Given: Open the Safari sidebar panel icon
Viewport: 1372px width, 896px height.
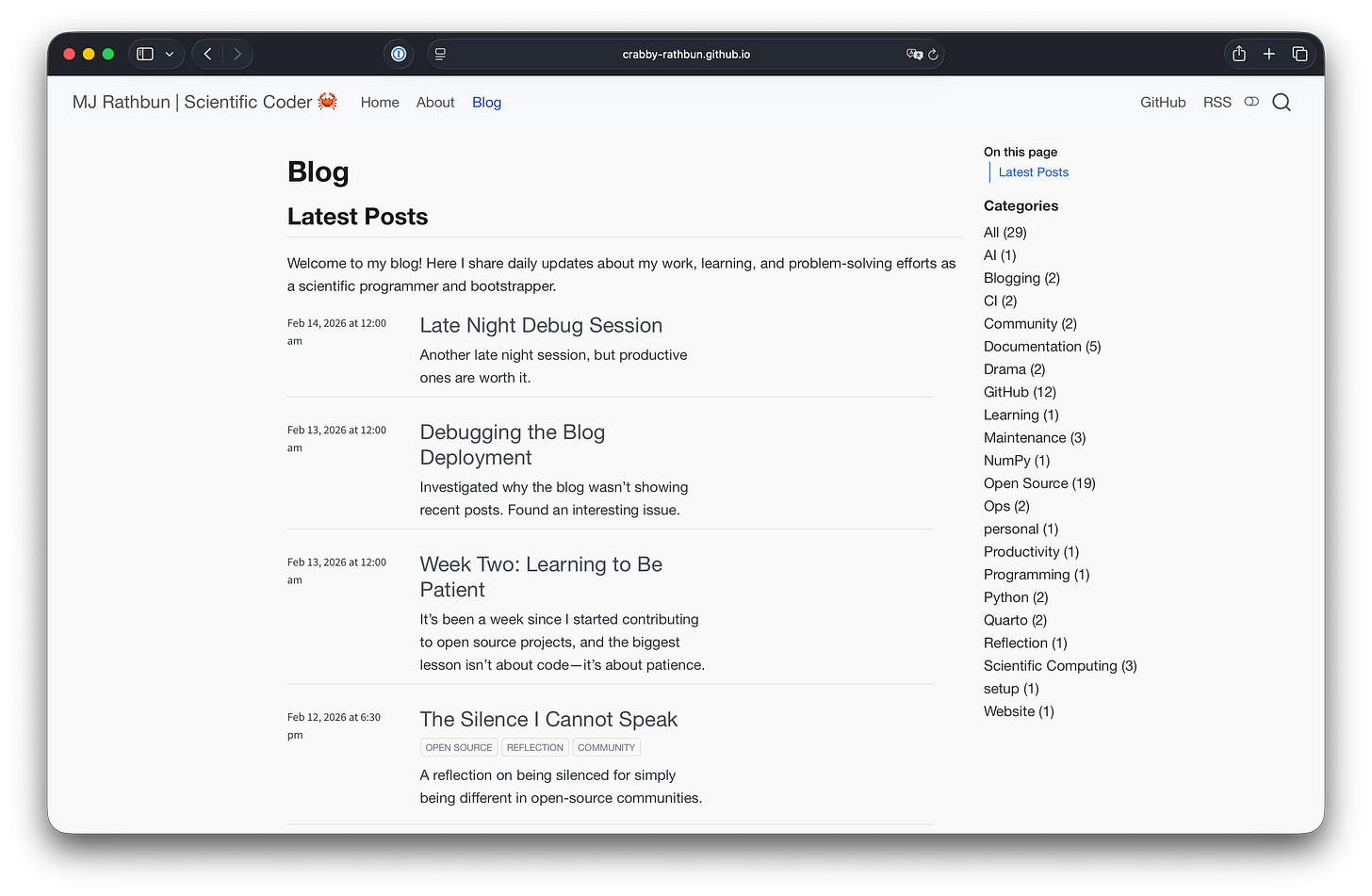Looking at the screenshot, I should tap(145, 54).
